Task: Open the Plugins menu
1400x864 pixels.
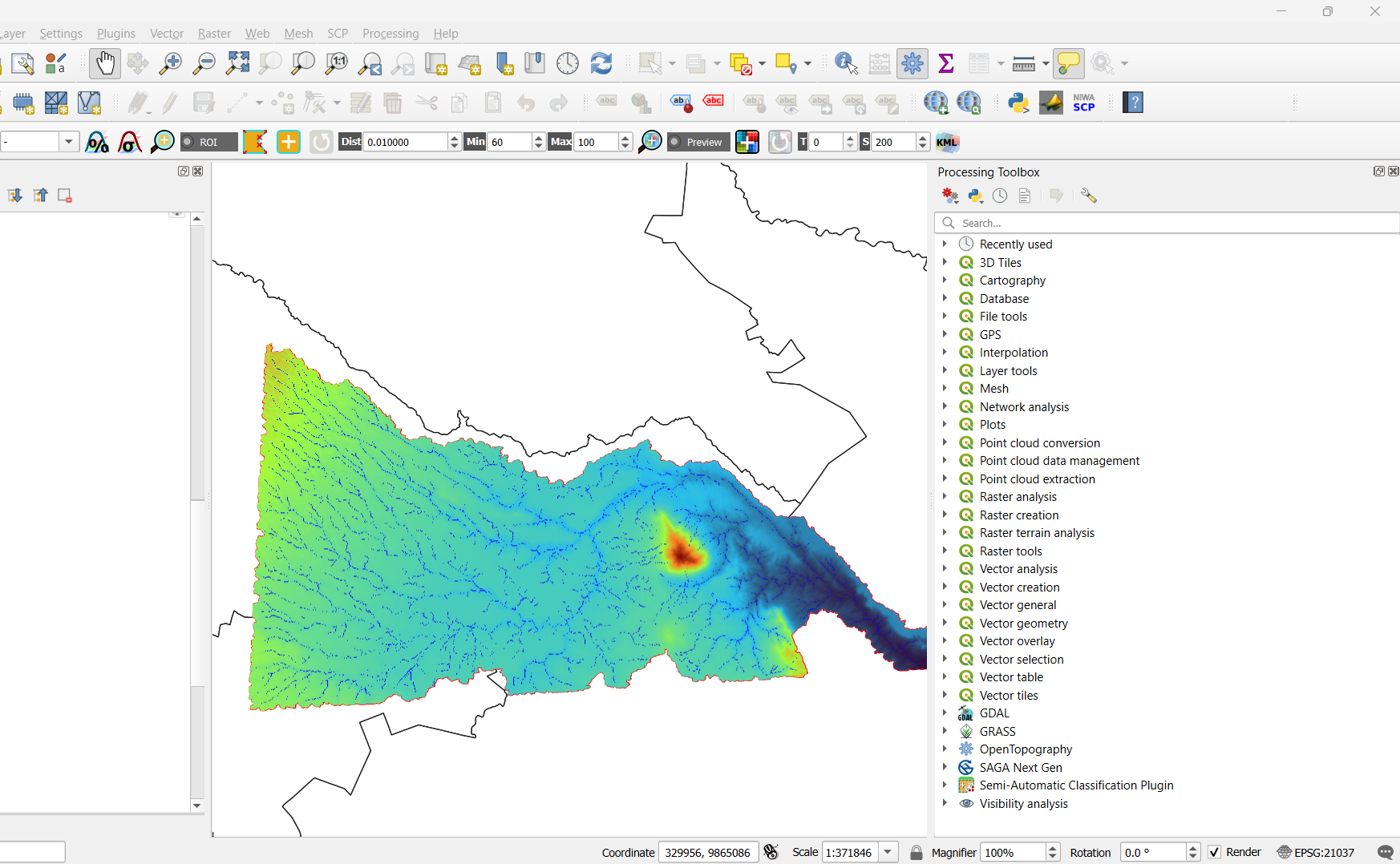Action: tap(116, 34)
